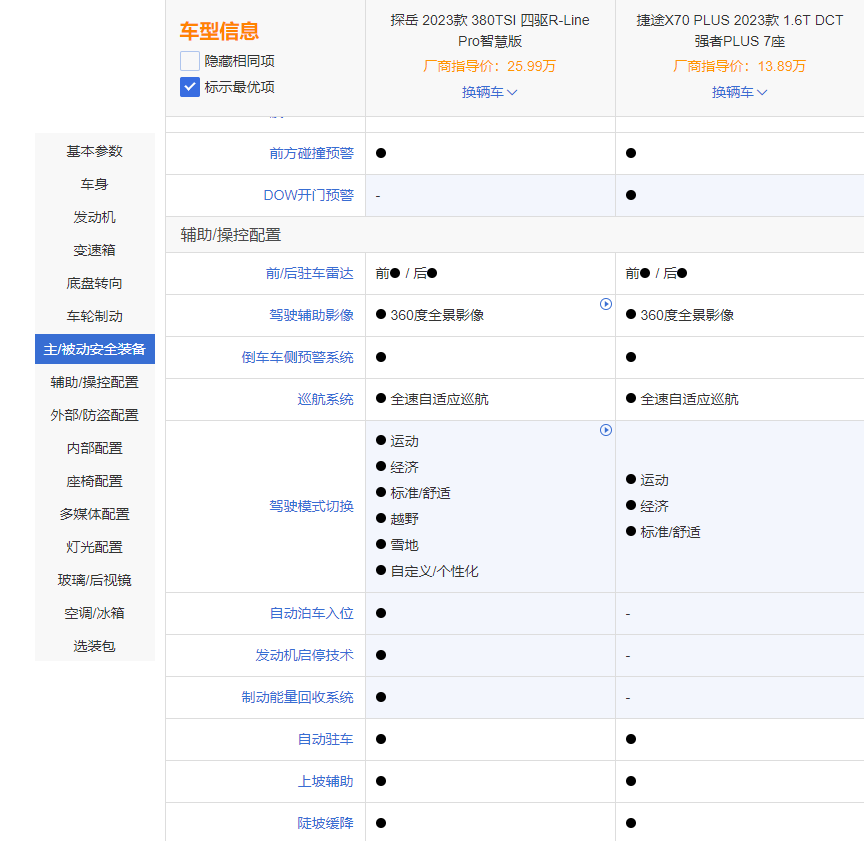Select 发动机 in the side navigation
Viewport: 864px width, 841px height.
(x=95, y=217)
